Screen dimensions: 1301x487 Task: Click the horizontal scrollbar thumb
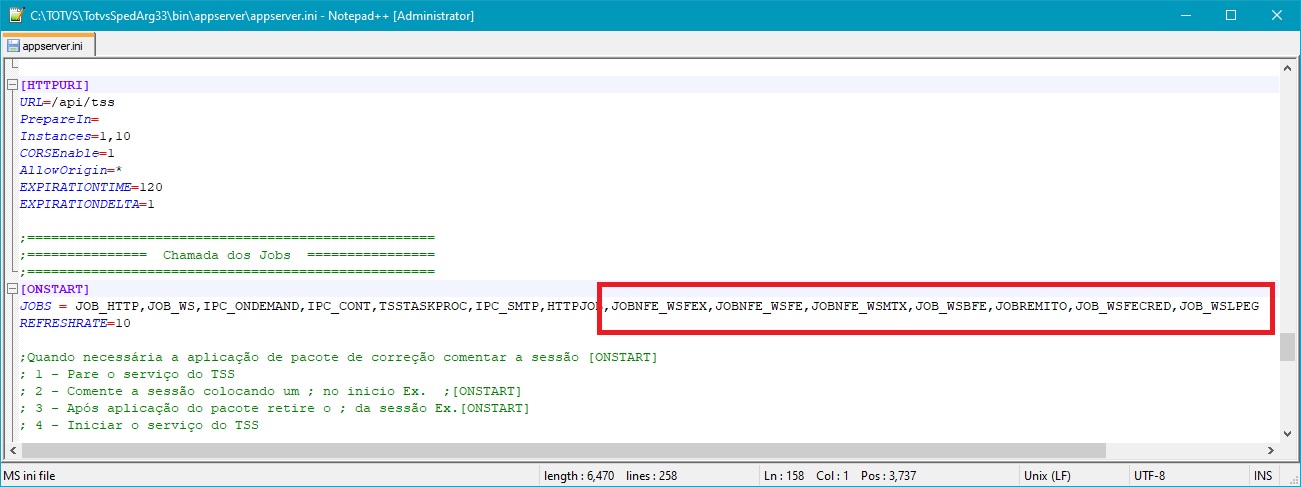click(563, 450)
